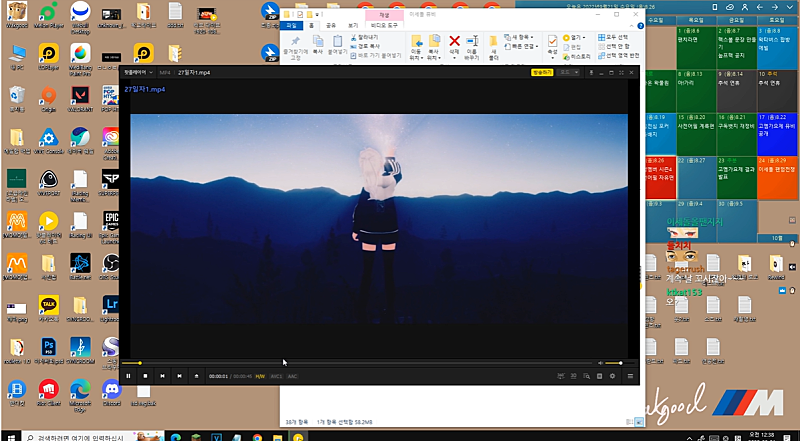Screen dimensions: 800x441
Task: Pause the video in PotPlayer
Action: [x=128, y=376]
